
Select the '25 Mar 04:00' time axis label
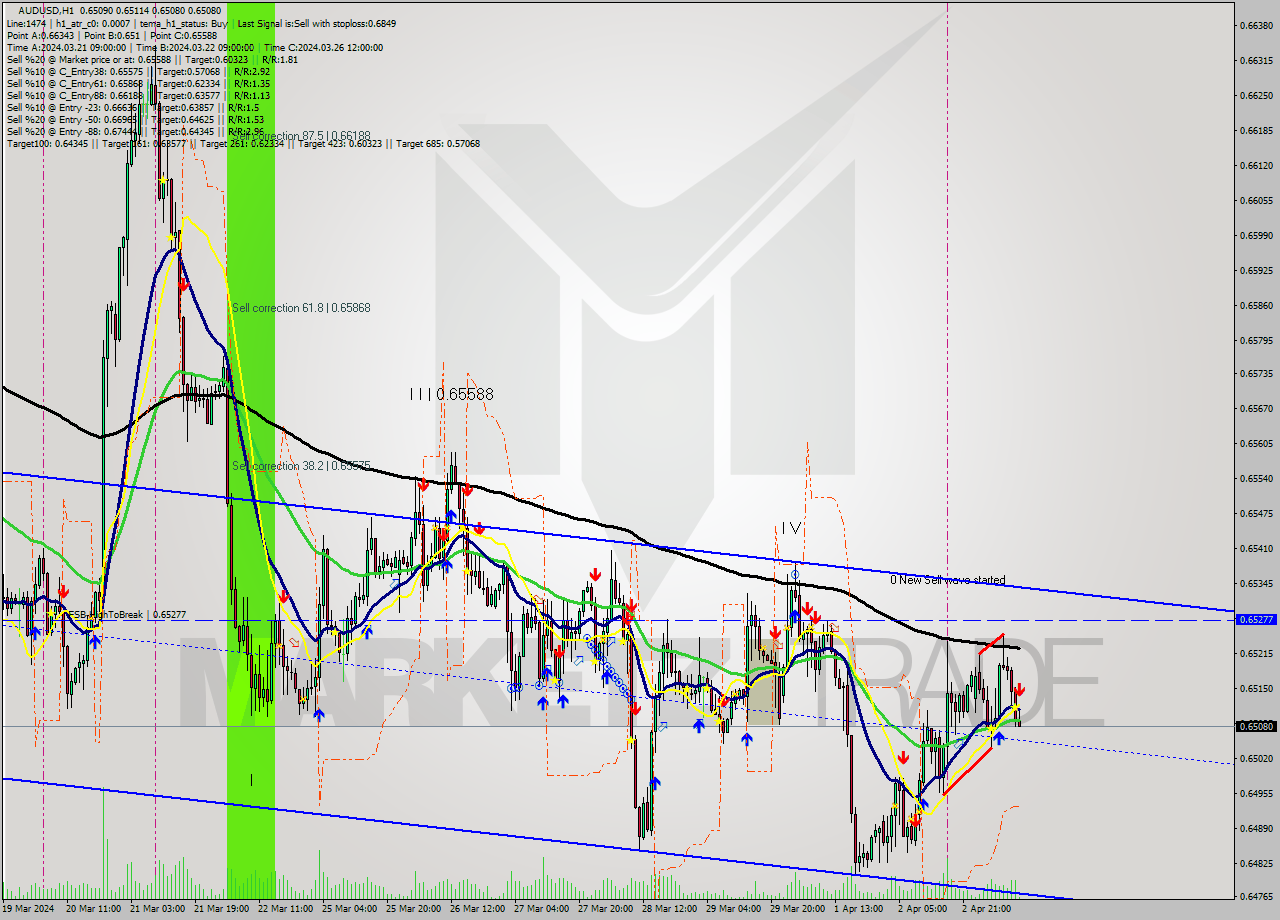[349, 909]
